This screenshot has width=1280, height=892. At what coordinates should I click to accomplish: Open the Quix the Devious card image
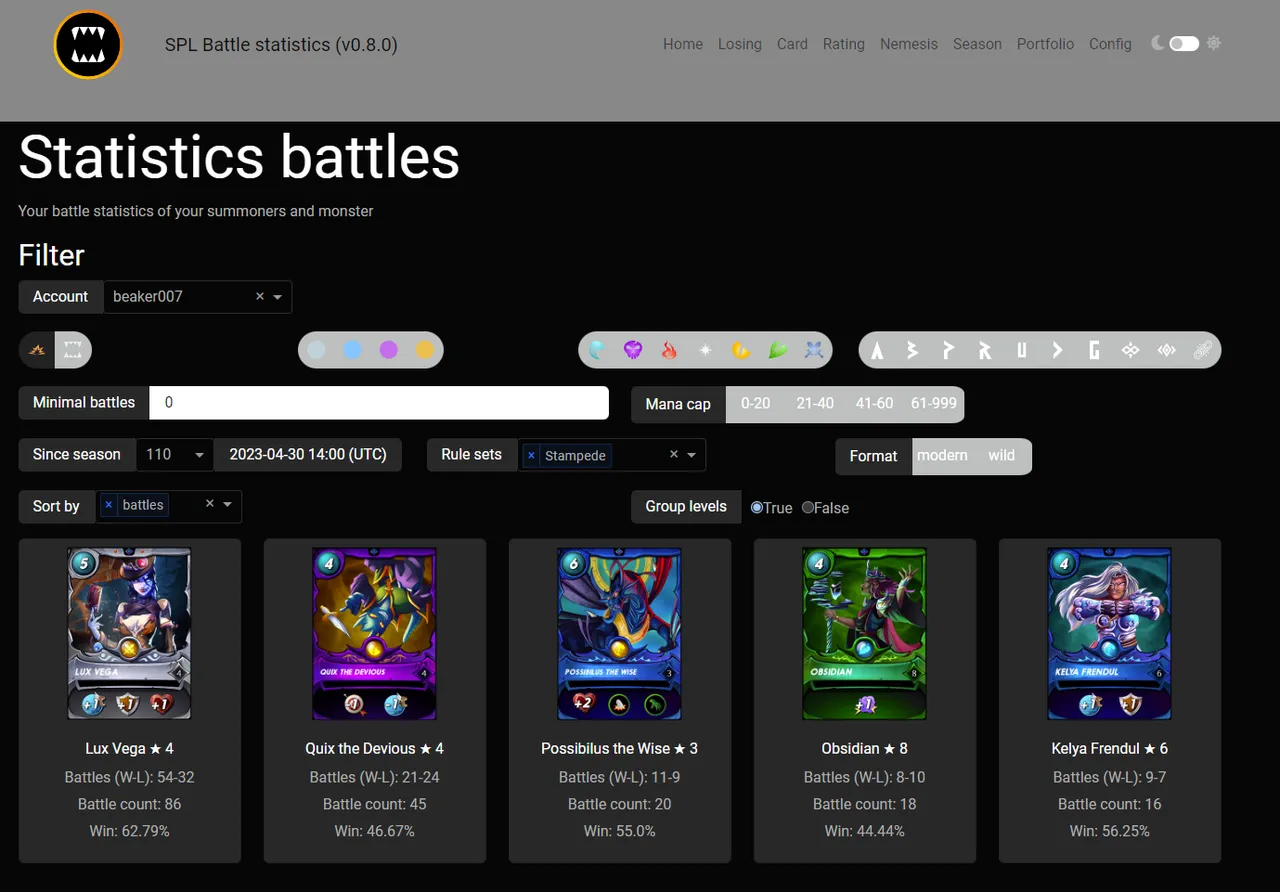[374, 634]
